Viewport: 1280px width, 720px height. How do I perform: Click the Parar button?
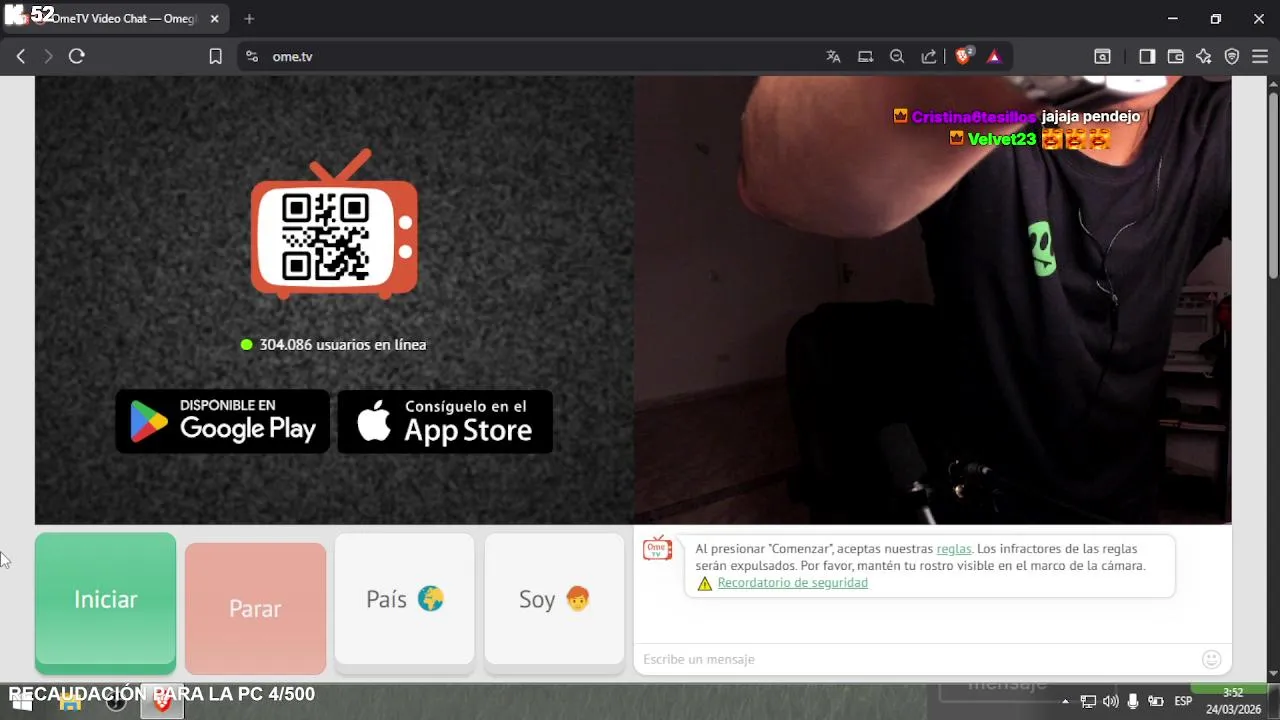(255, 608)
